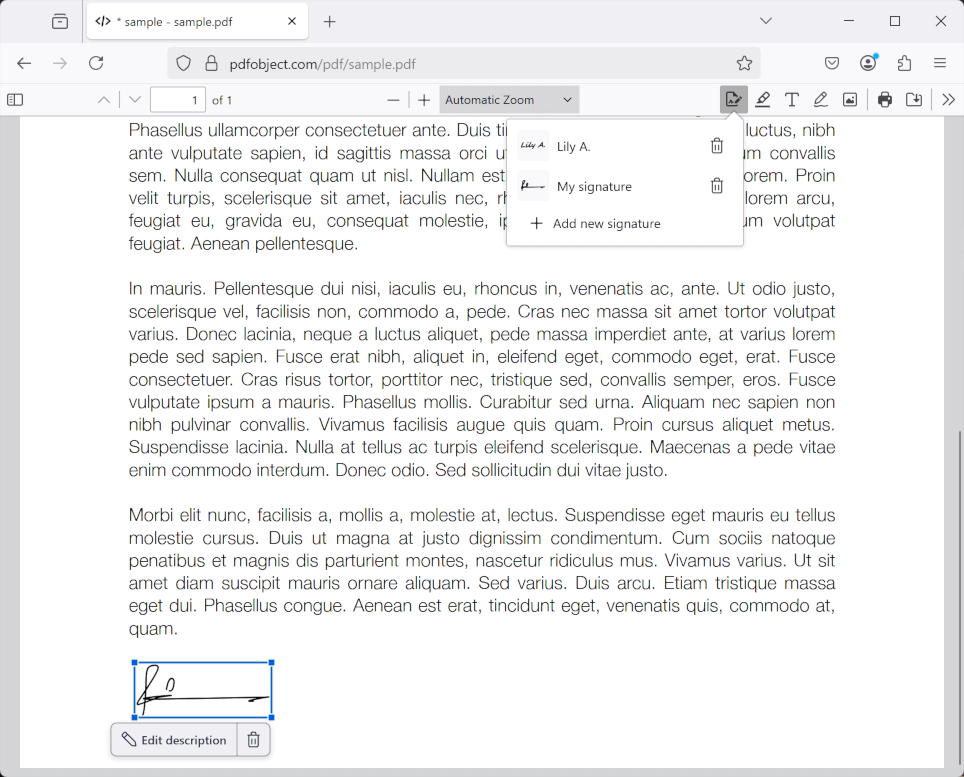Click the address bar URL

[x=322, y=64]
